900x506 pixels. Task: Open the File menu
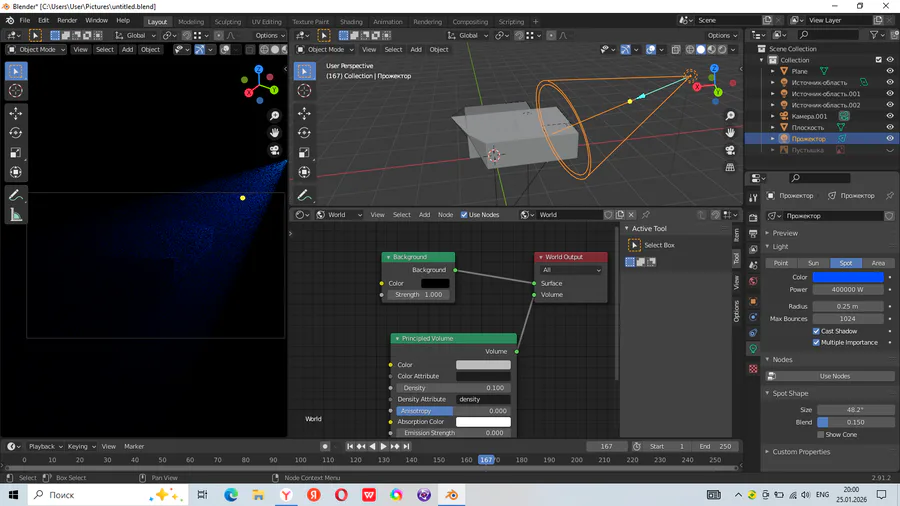25,20
